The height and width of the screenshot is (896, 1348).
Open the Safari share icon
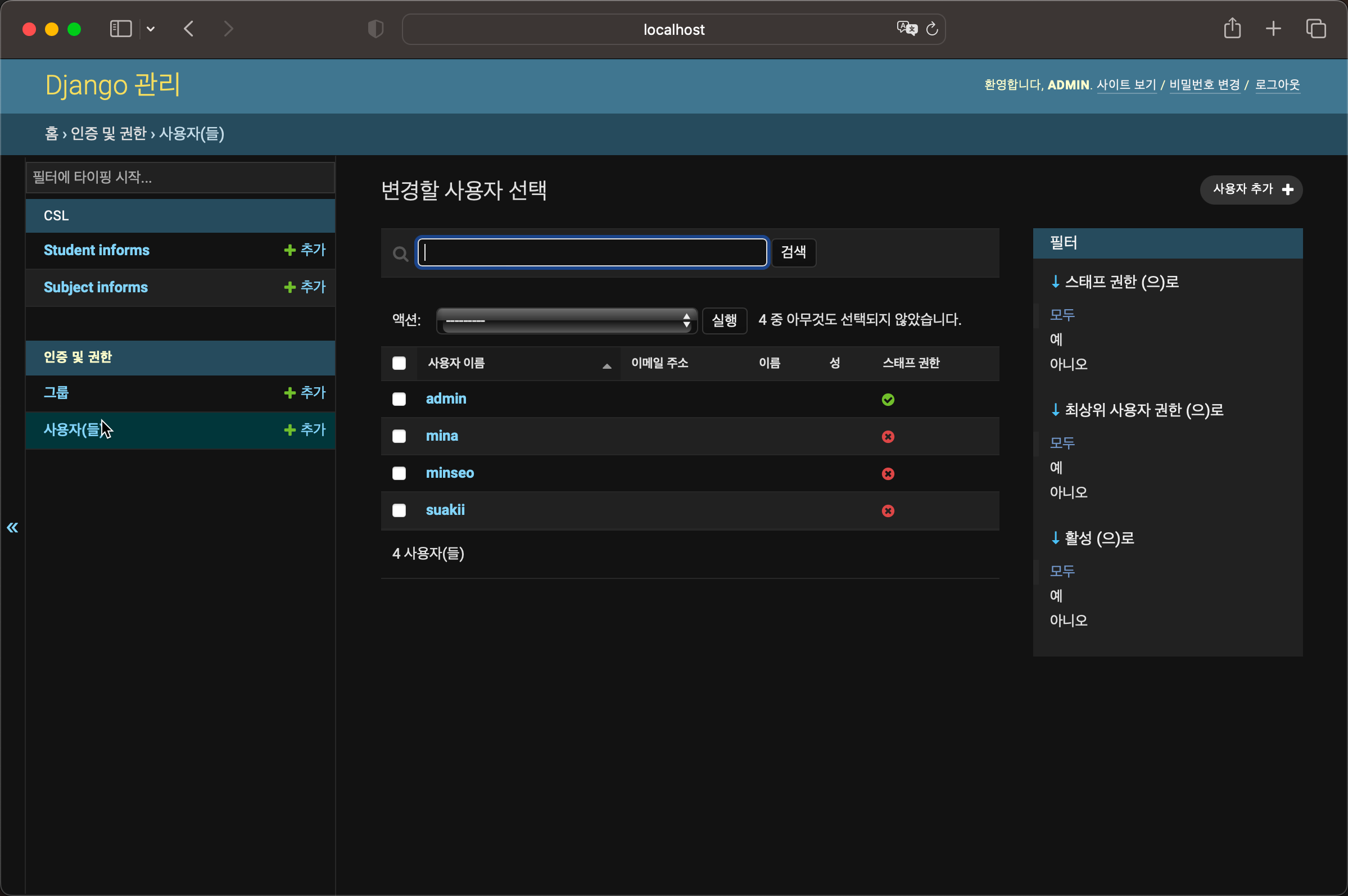1232,29
